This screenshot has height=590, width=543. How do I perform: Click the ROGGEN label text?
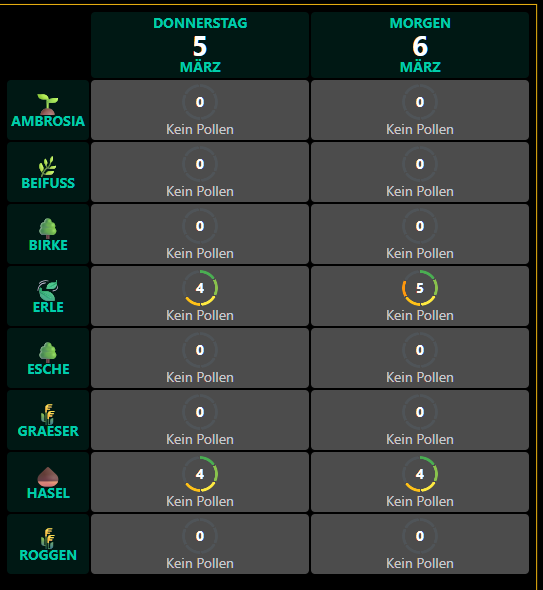click(x=48, y=555)
